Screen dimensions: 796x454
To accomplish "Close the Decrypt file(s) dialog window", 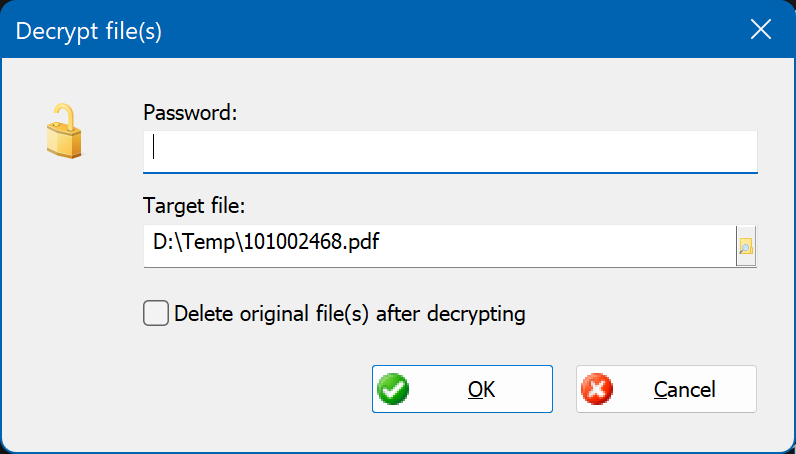I will coord(760,30).
